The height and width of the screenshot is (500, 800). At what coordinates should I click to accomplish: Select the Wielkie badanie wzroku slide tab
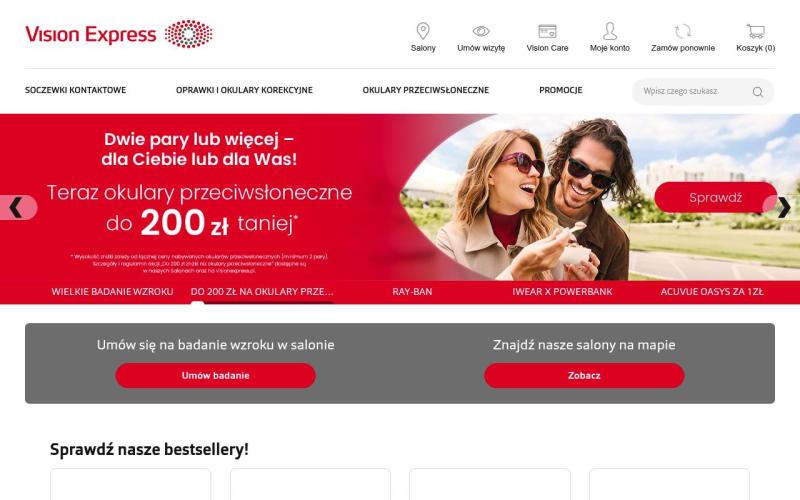tap(112, 292)
